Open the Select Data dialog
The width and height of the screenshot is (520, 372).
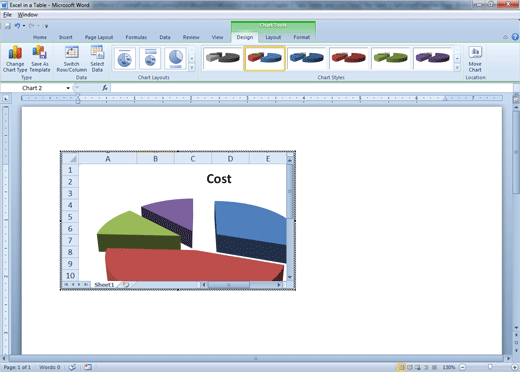click(97, 59)
